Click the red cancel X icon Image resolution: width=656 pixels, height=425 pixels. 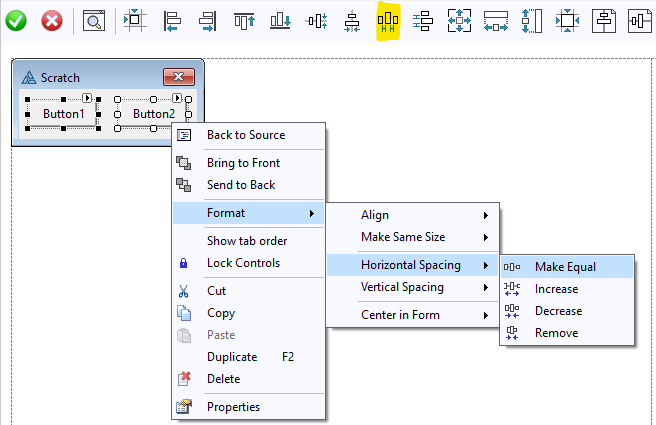coord(51,20)
